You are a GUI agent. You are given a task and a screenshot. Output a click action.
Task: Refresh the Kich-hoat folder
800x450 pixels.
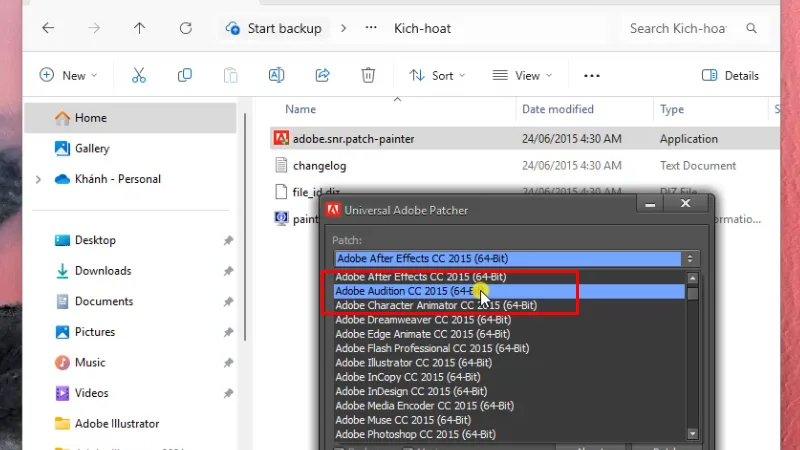click(186, 28)
